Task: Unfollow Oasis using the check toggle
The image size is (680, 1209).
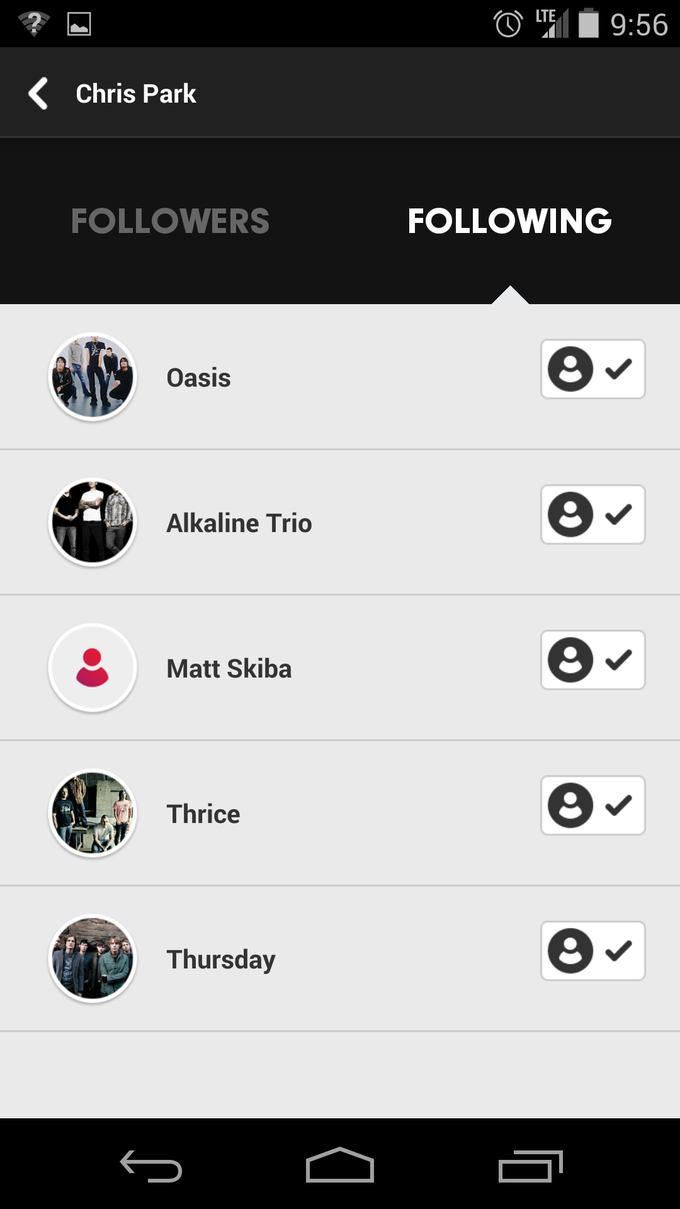Action: (592, 369)
